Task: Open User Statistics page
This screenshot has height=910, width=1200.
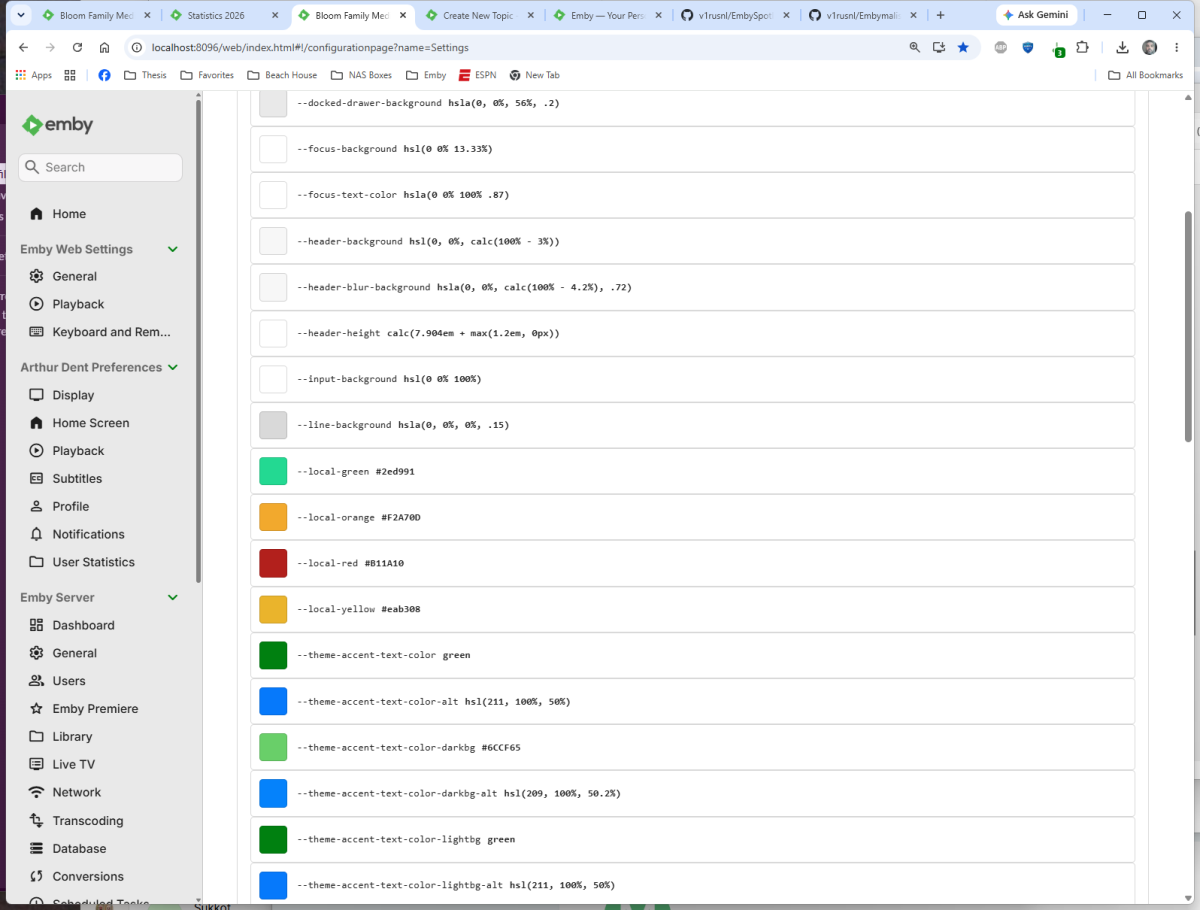Action: (x=93, y=562)
